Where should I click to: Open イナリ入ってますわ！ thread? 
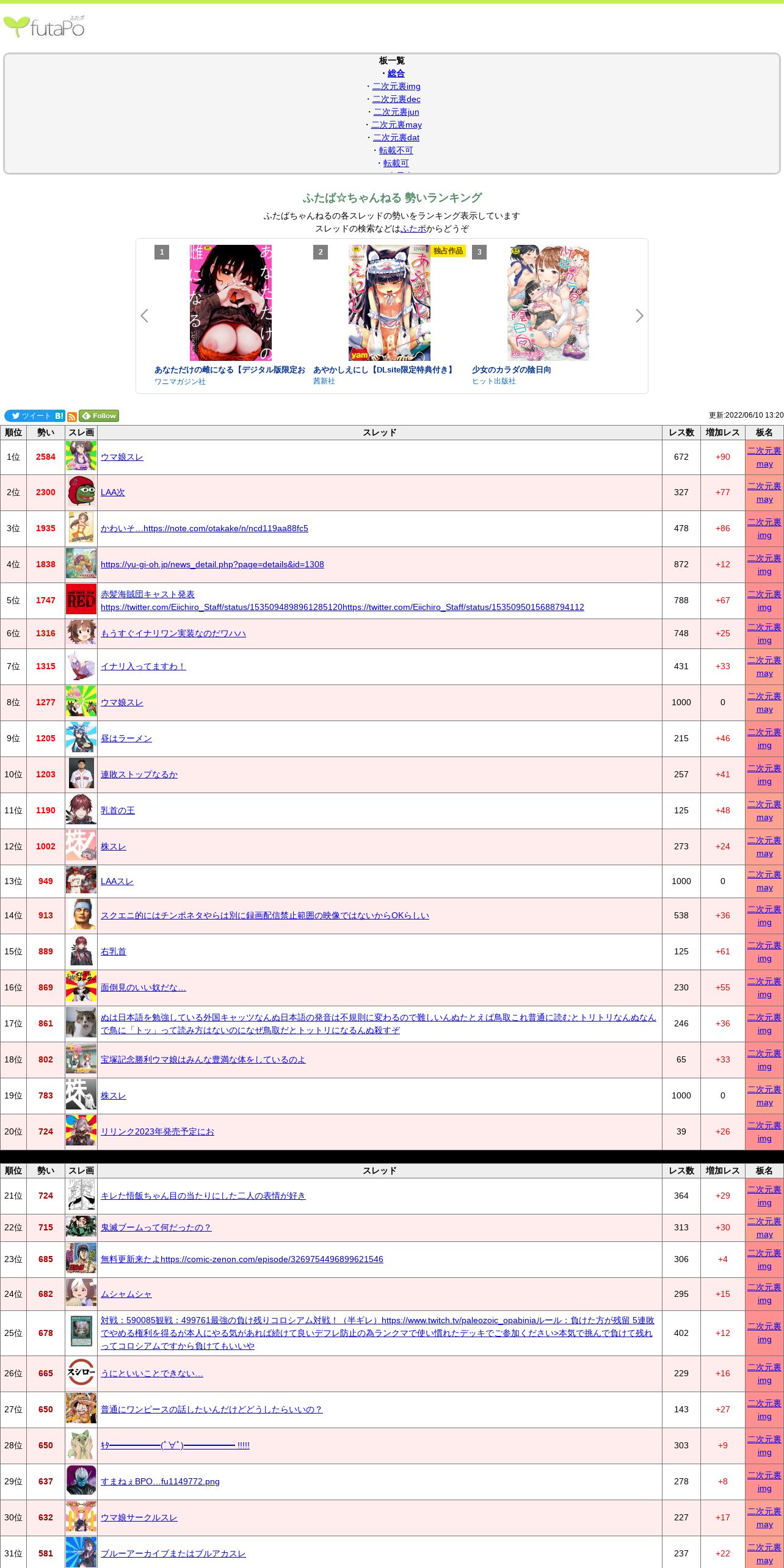(x=143, y=666)
